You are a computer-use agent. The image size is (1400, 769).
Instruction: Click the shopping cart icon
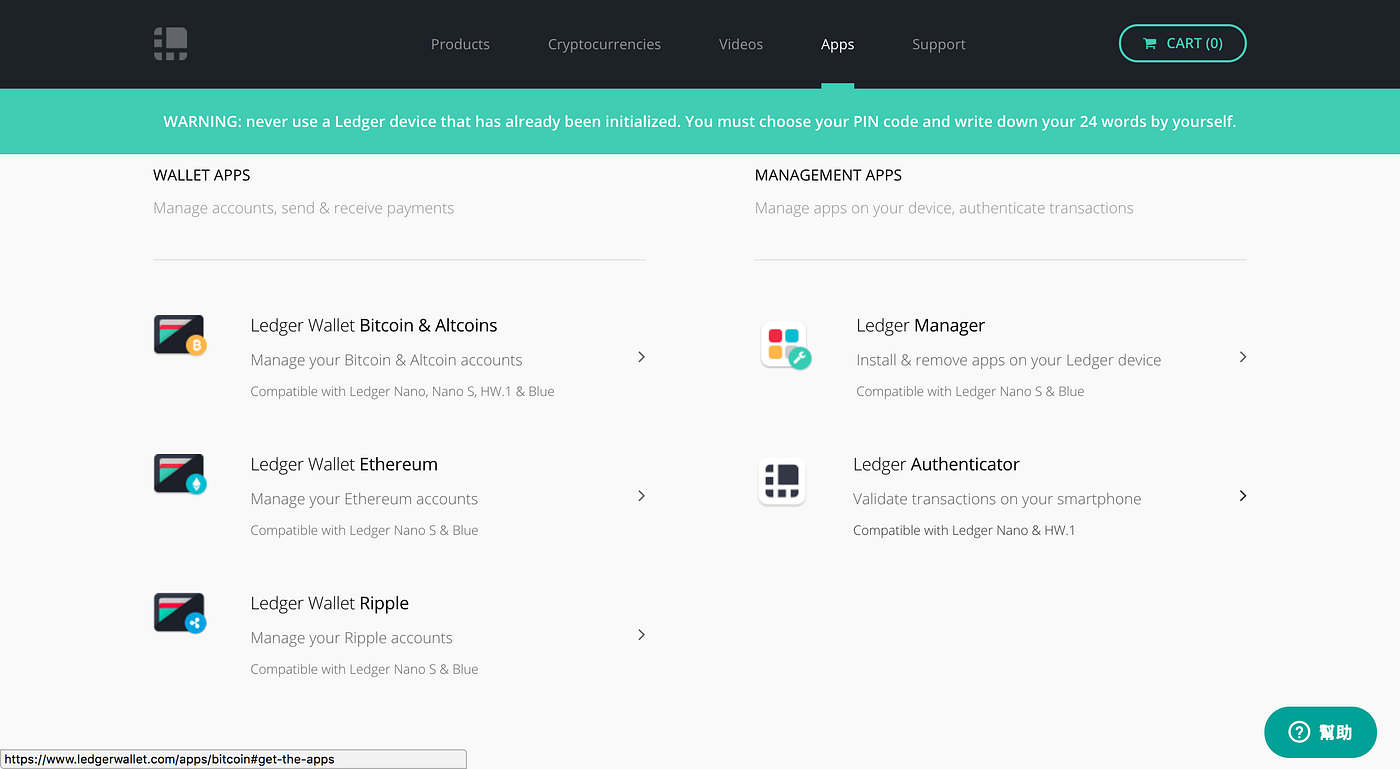[1151, 43]
